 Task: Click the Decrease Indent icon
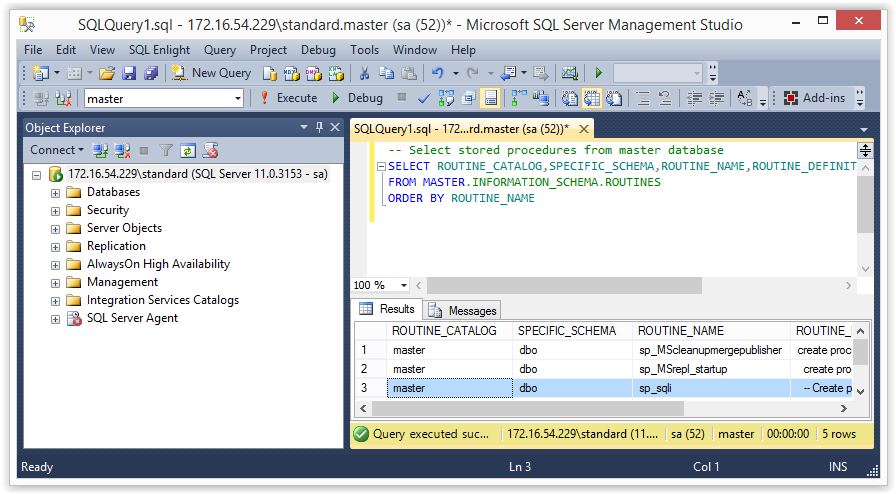tap(694, 98)
